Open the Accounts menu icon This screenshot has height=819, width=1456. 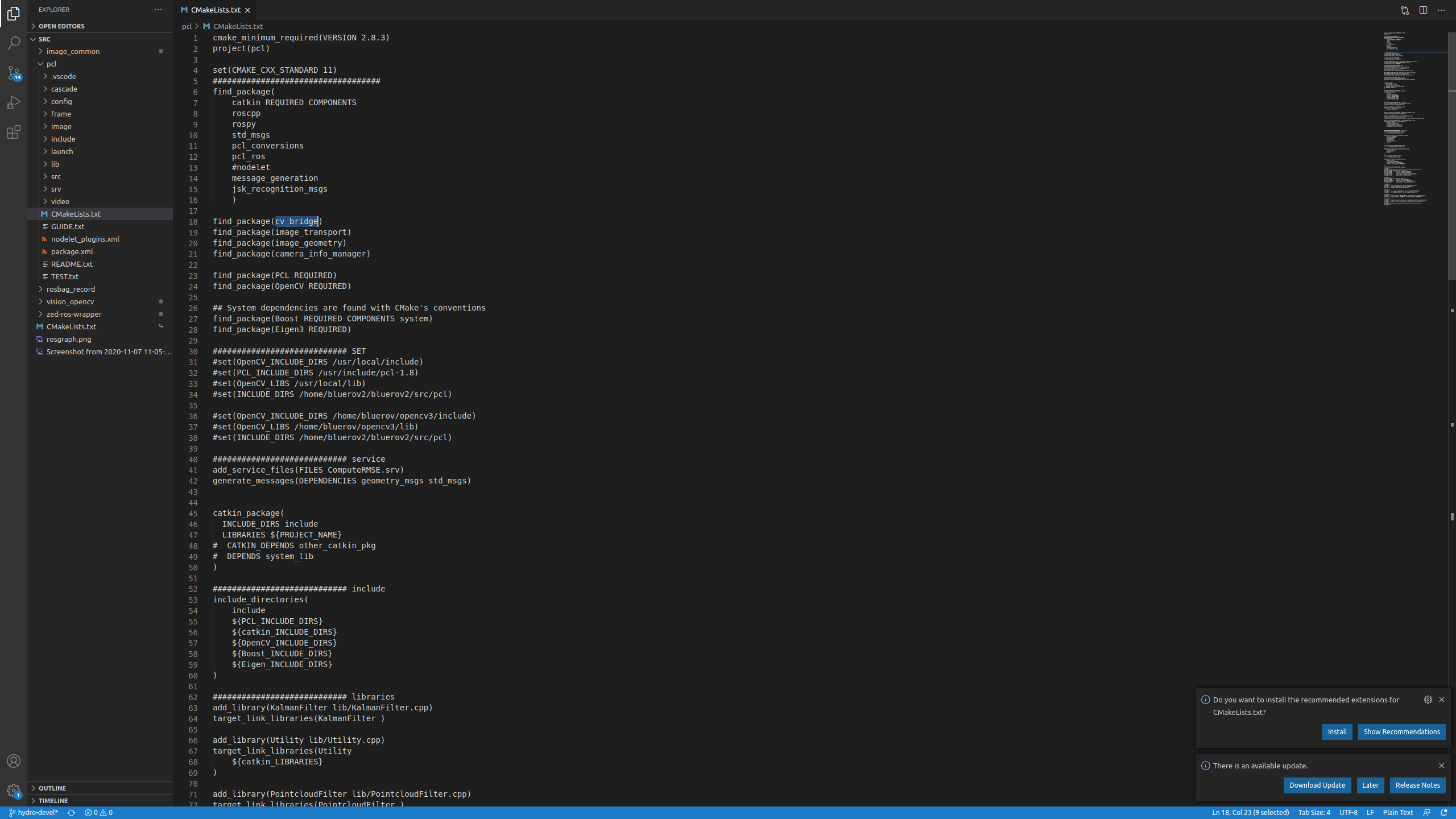pyautogui.click(x=14, y=761)
